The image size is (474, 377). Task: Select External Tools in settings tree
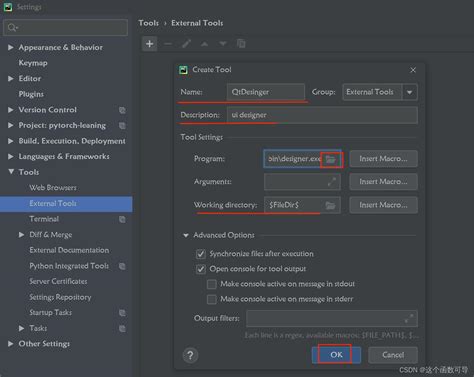tap(66, 204)
